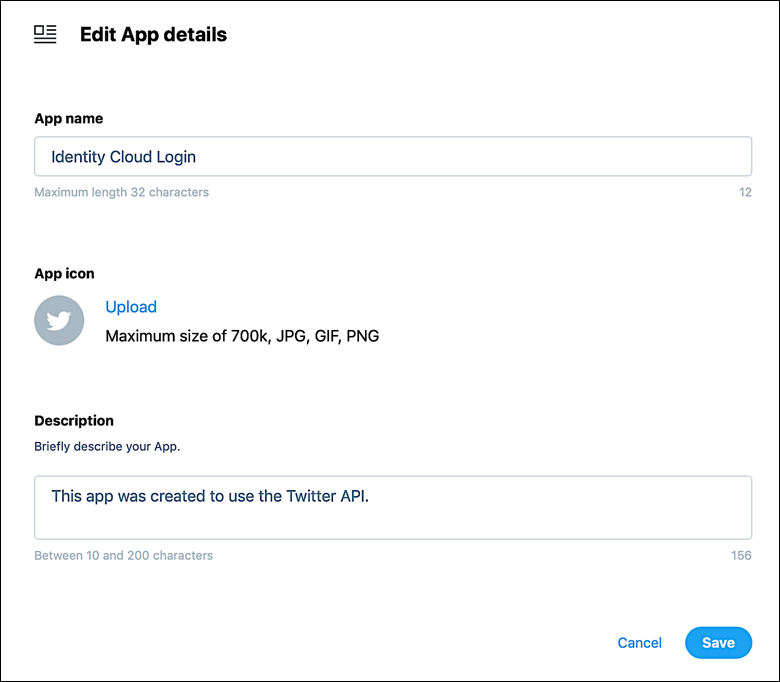Focus the App name input field
The height and width of the screenshot is (682, 780).
[392, 157]
